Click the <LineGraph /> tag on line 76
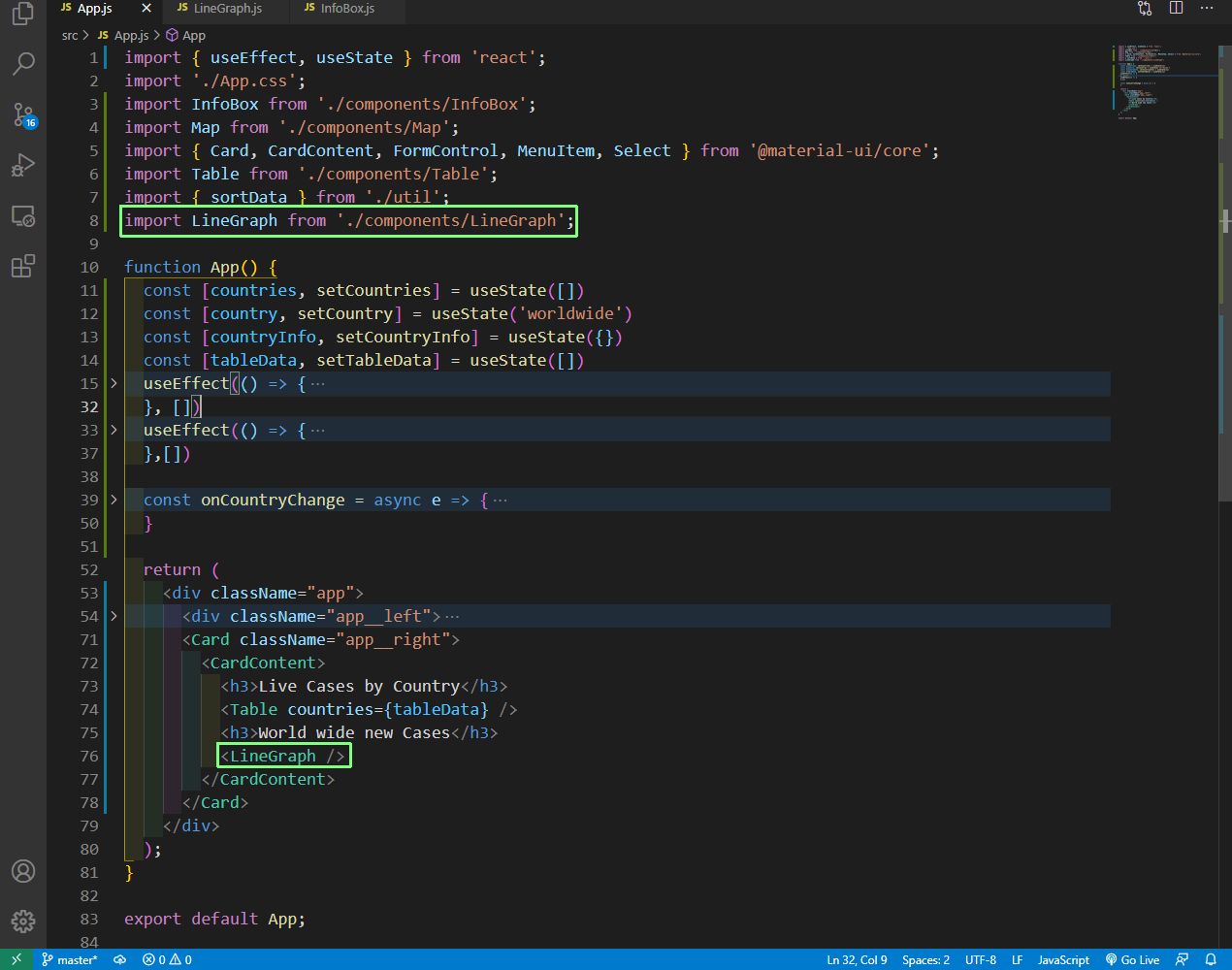1232x970 pixels. pos(282,756)
